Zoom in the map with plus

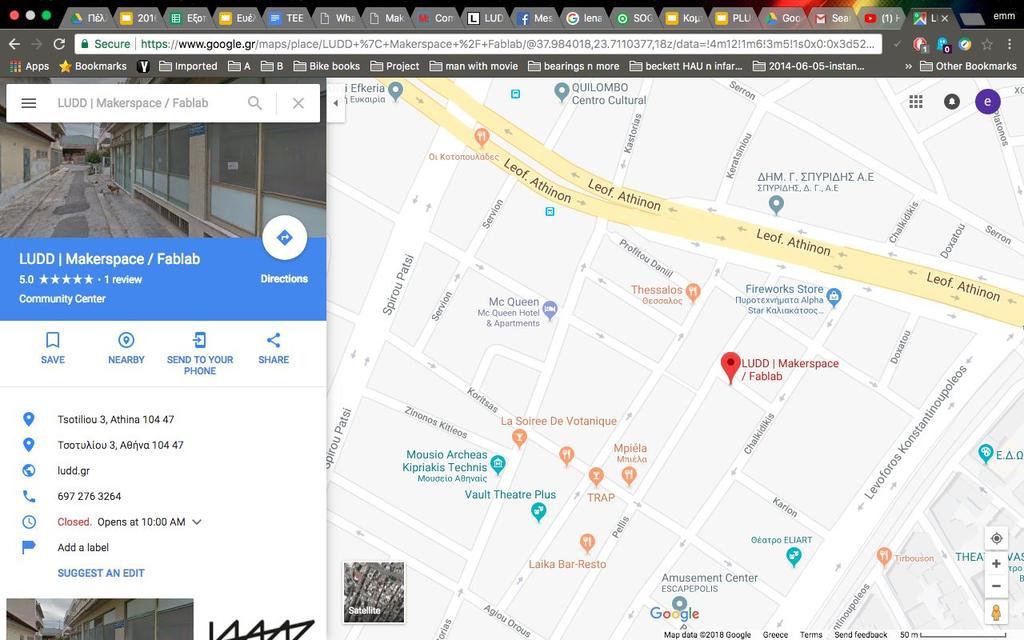(997, 564)
